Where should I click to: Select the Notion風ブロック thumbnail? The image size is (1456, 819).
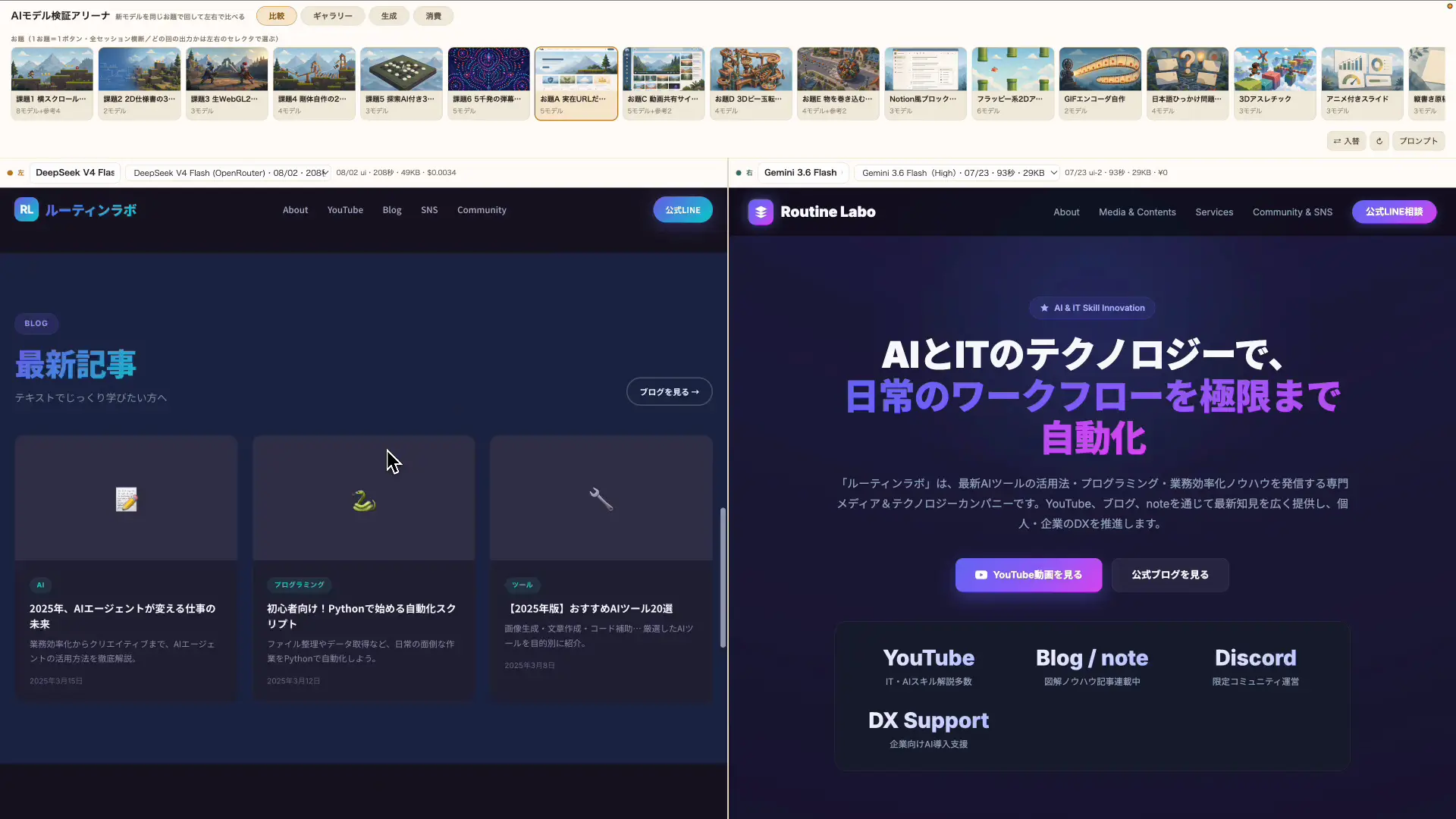pos(926,83)
